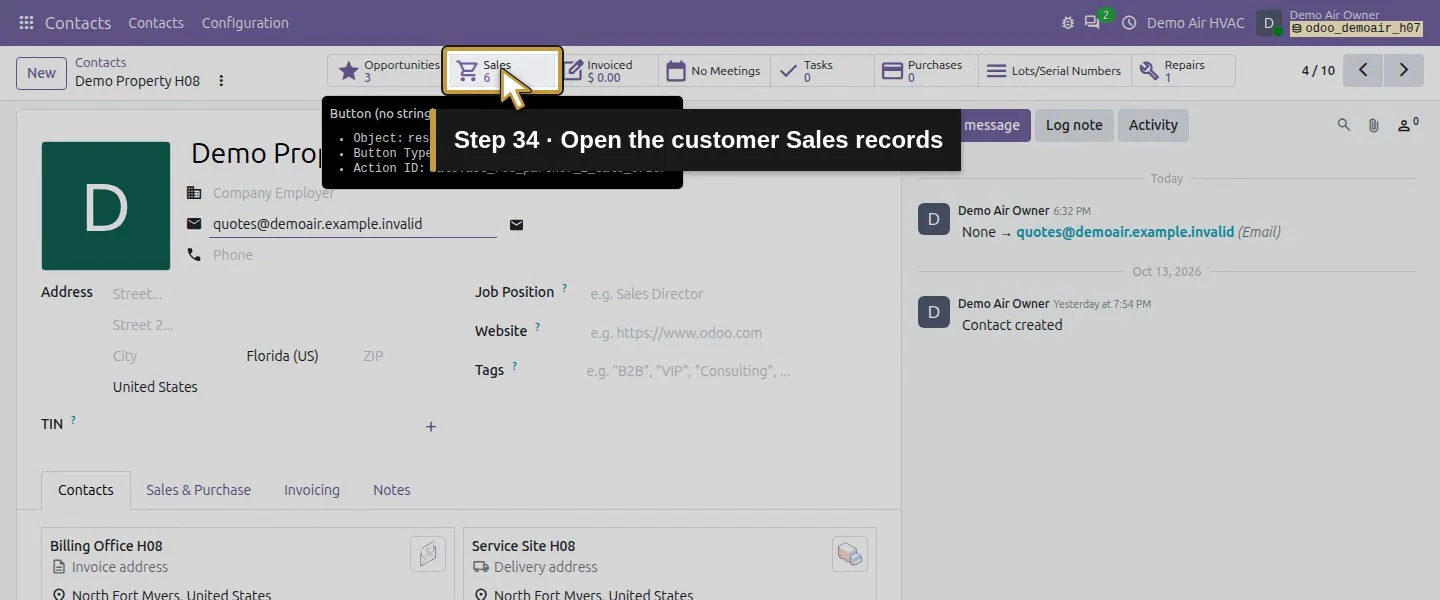Show help tooltip for TIN
The width and height of the screenshot is (1440, 600).
click(73, 420)
